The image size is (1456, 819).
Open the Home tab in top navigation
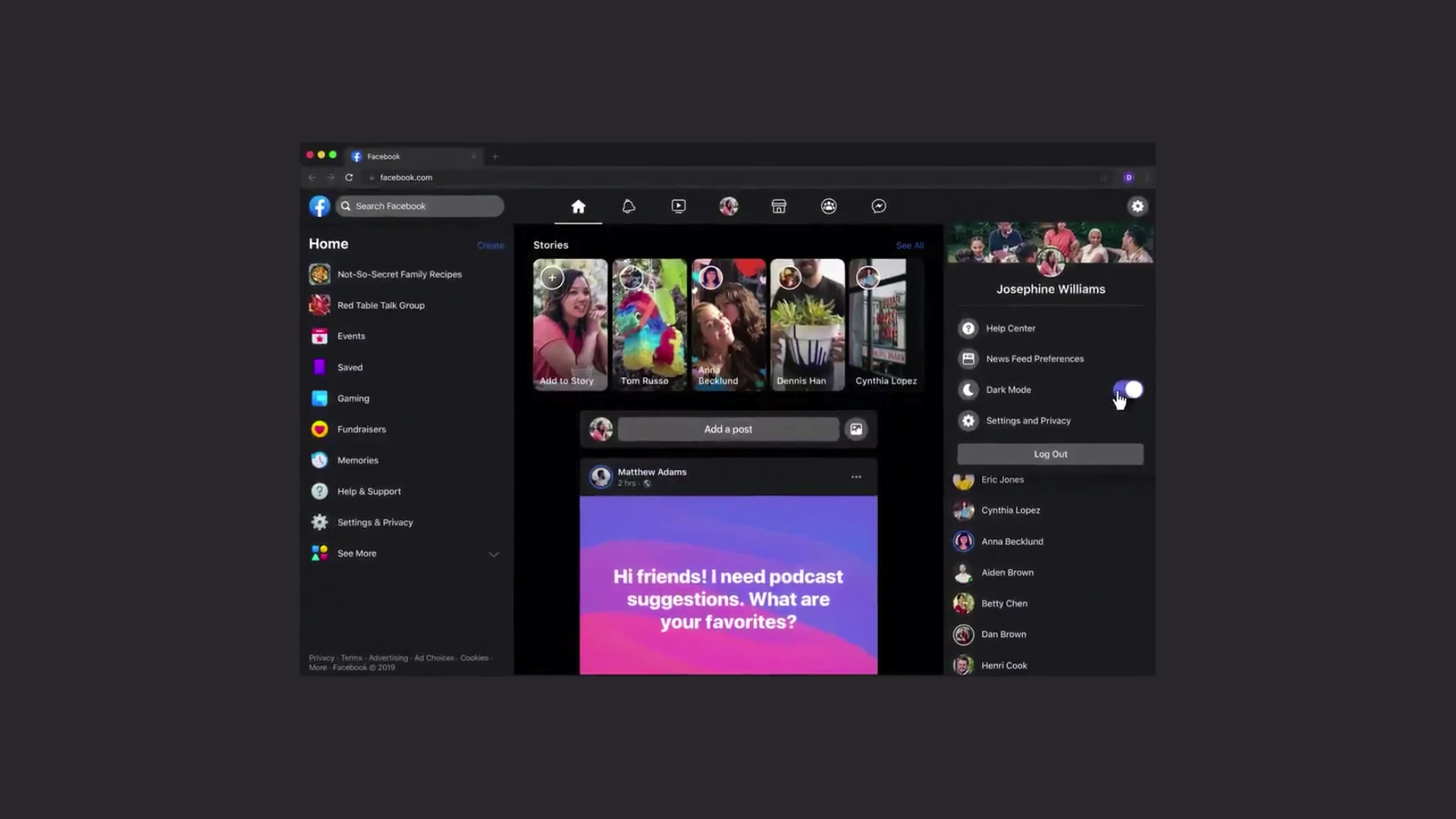click(x=578, y=206)
